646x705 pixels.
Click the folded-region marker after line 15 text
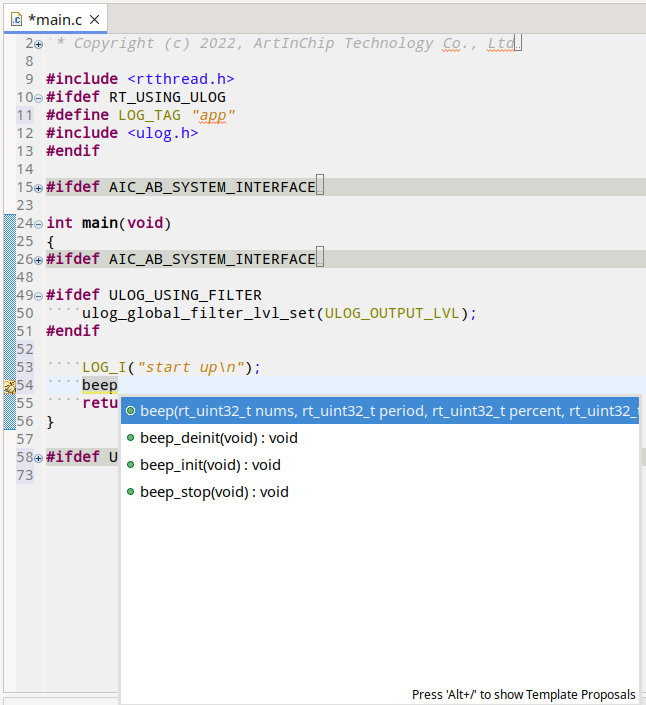pos(320,185)
